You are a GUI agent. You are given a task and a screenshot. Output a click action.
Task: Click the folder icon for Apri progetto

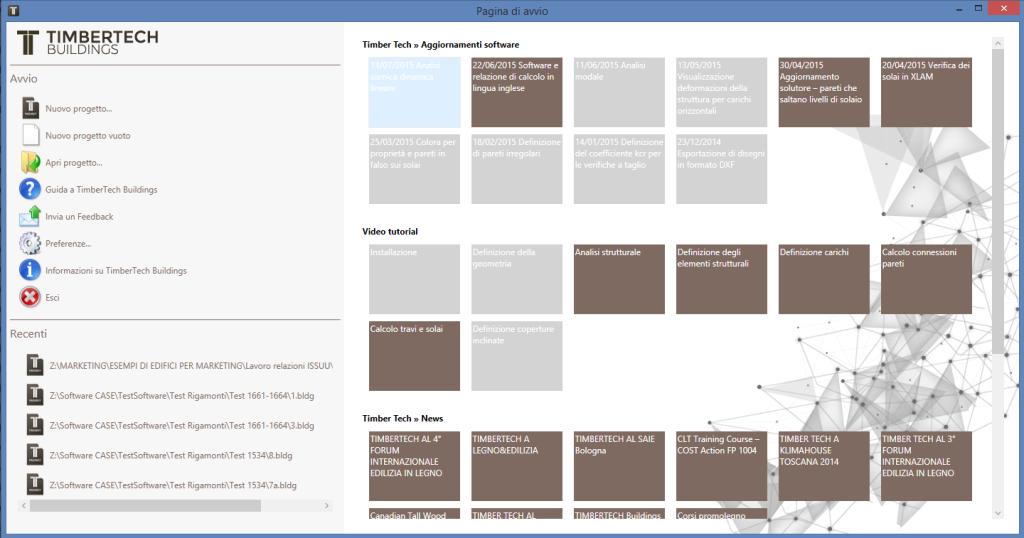click(30, 162)
